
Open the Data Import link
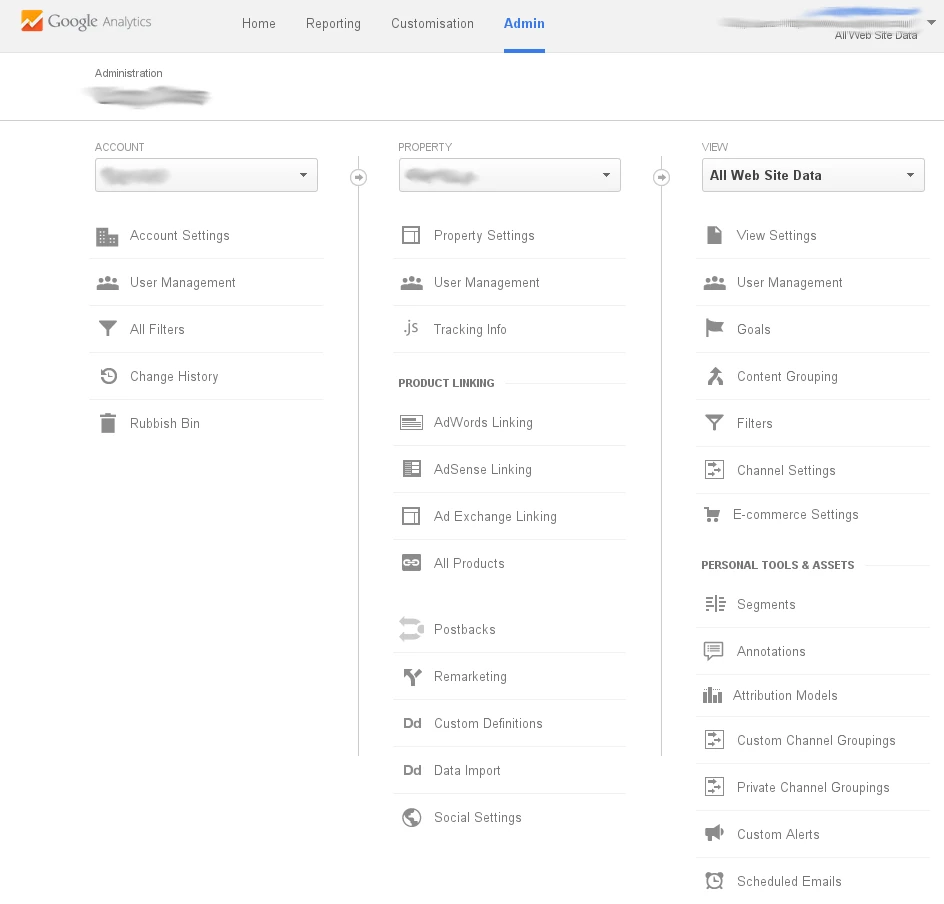(467, 770)
